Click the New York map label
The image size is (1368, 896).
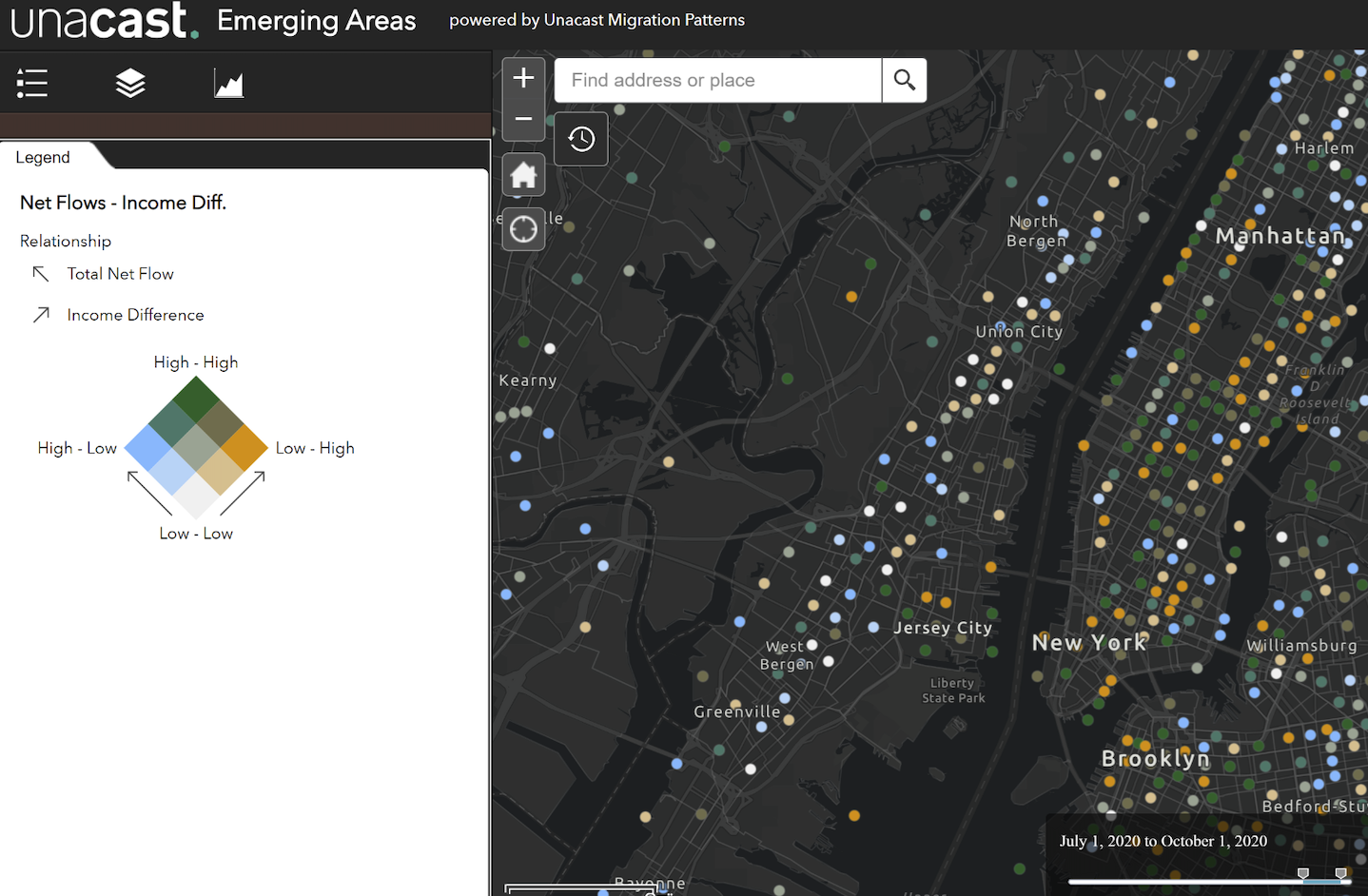click(x=1090, y=643)
